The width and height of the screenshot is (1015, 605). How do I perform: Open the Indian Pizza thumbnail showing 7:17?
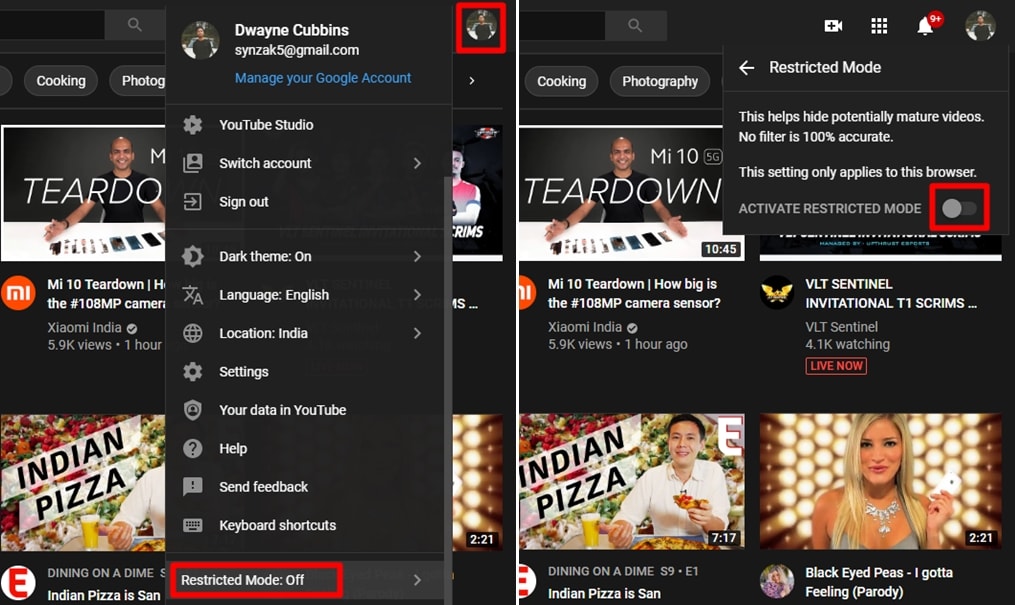tap(632, 482)
